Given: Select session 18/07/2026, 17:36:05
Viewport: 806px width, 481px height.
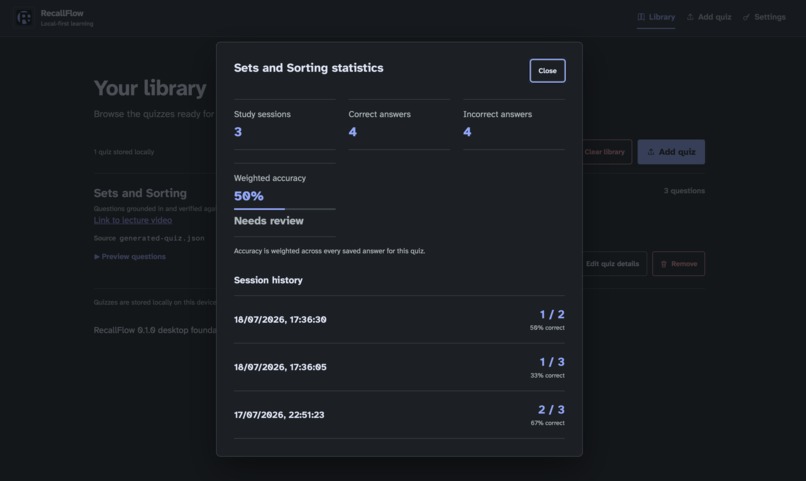Looking at the screenshot, I should (399, 367).
